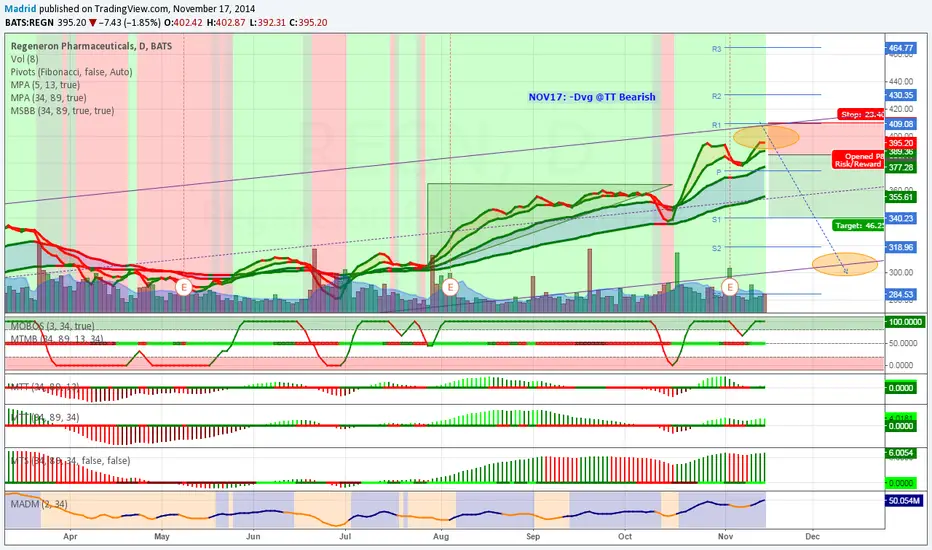Click the S1 pivot level label

point(716,219)
